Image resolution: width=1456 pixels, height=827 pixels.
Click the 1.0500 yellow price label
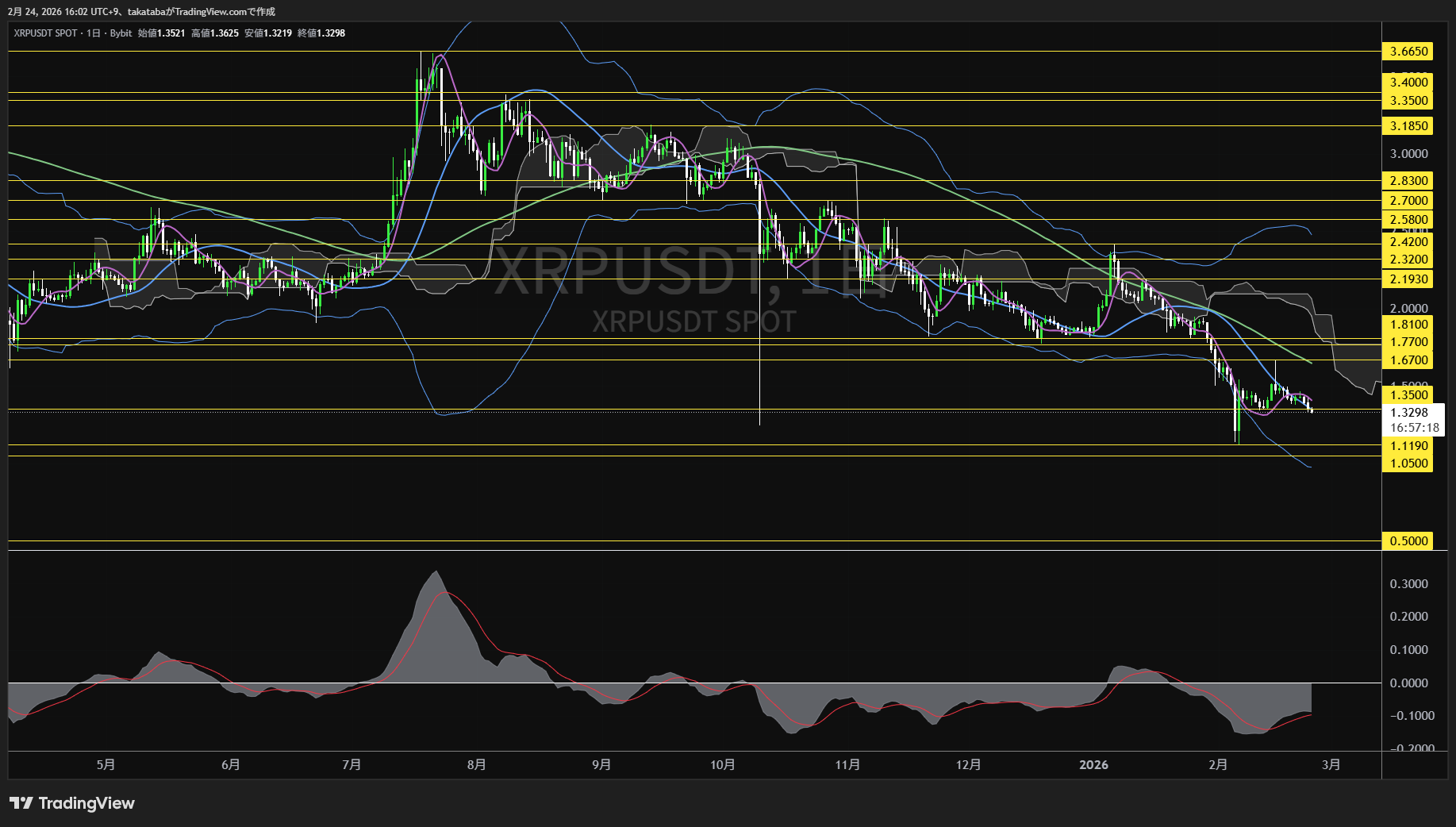(1408, 464)
